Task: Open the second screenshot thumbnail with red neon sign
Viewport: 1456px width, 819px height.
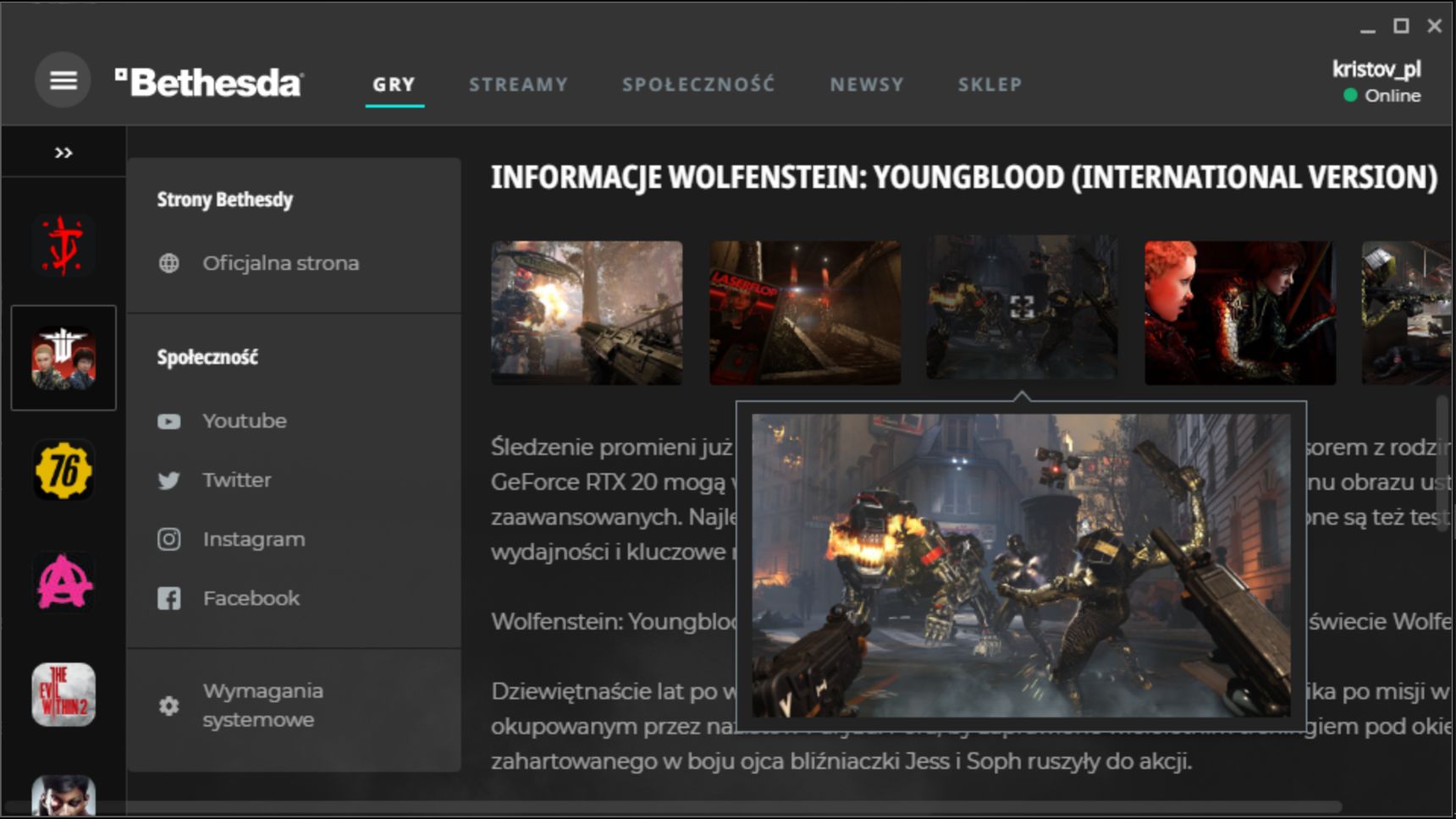Action: [x=805, y=313]
